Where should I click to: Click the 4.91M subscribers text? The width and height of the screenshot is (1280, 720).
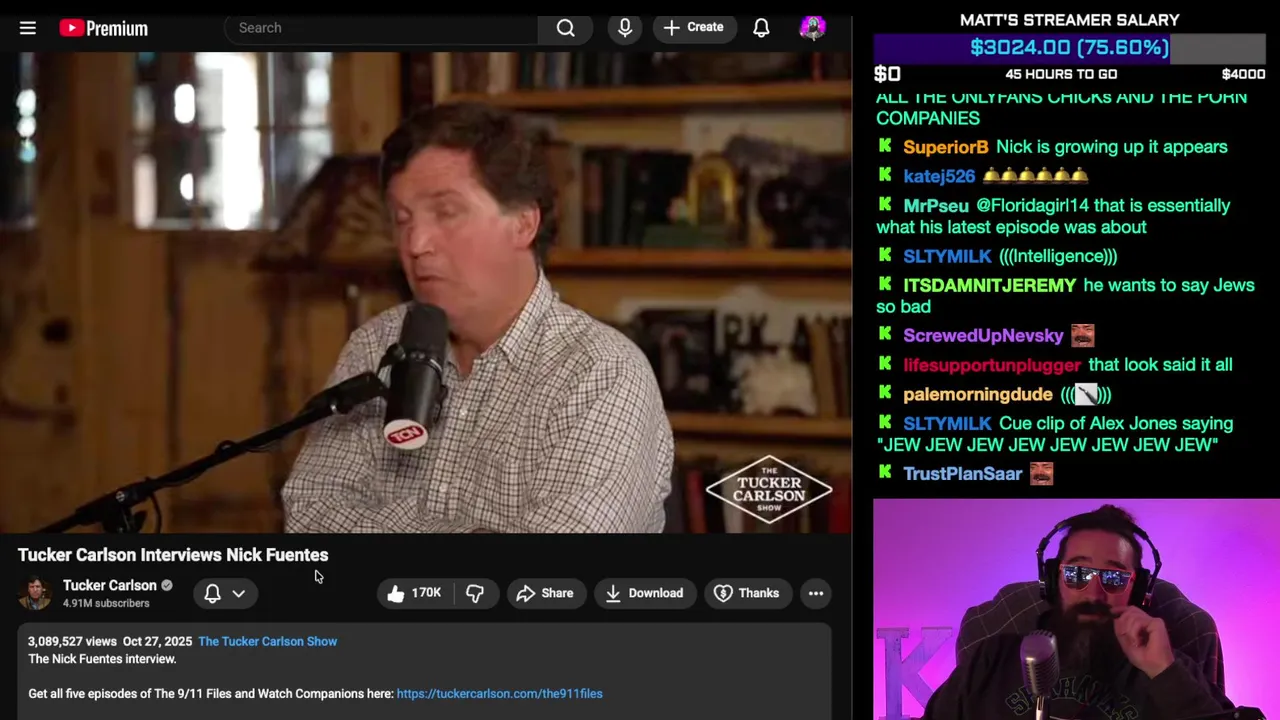(106, 603)
